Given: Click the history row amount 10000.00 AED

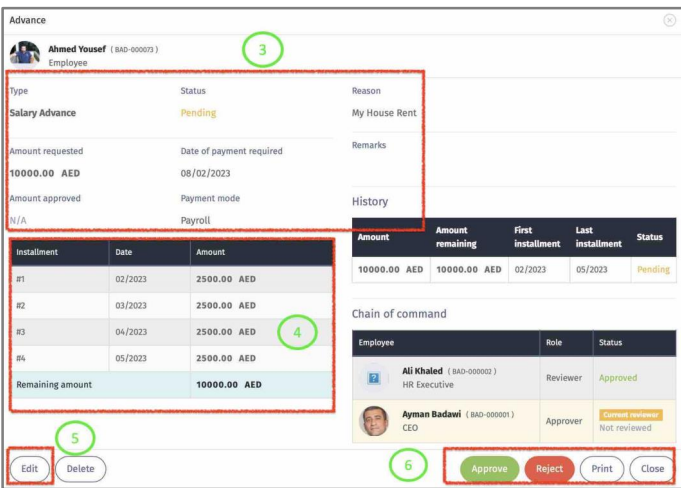Looking at the screenshot, I should click(388, 270).
